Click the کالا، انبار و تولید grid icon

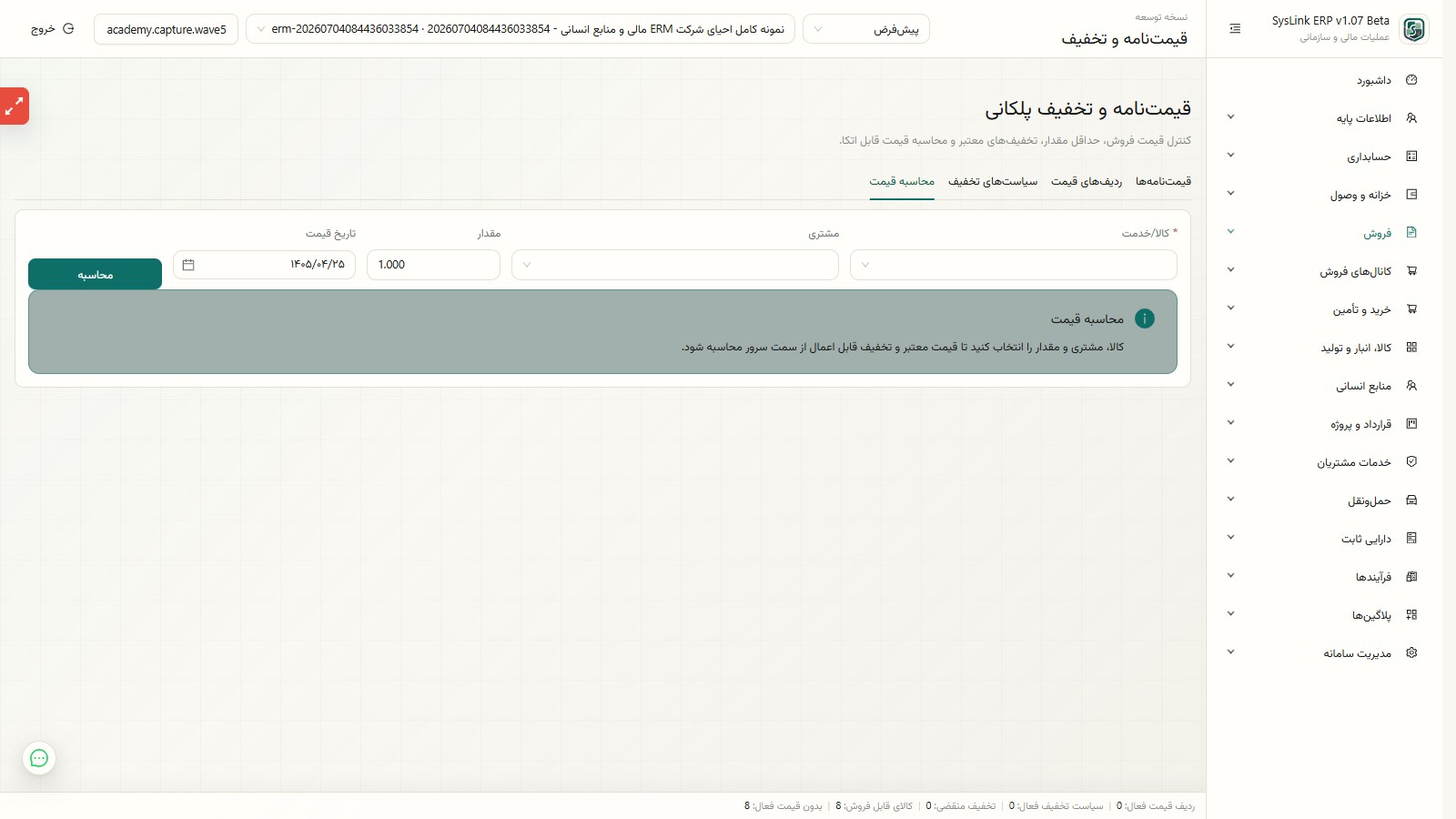click(x=1411, y=348)
